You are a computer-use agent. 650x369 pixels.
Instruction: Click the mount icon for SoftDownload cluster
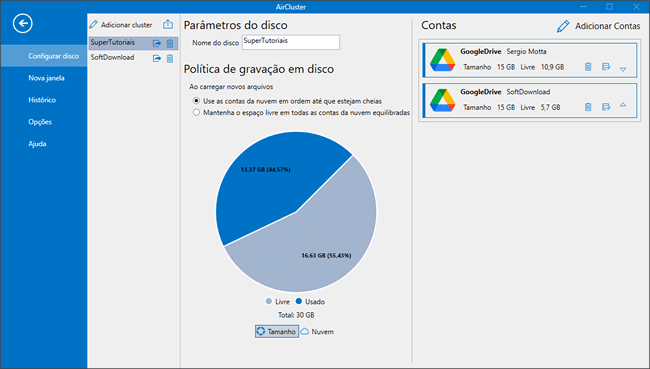click(x=157, y=58)
